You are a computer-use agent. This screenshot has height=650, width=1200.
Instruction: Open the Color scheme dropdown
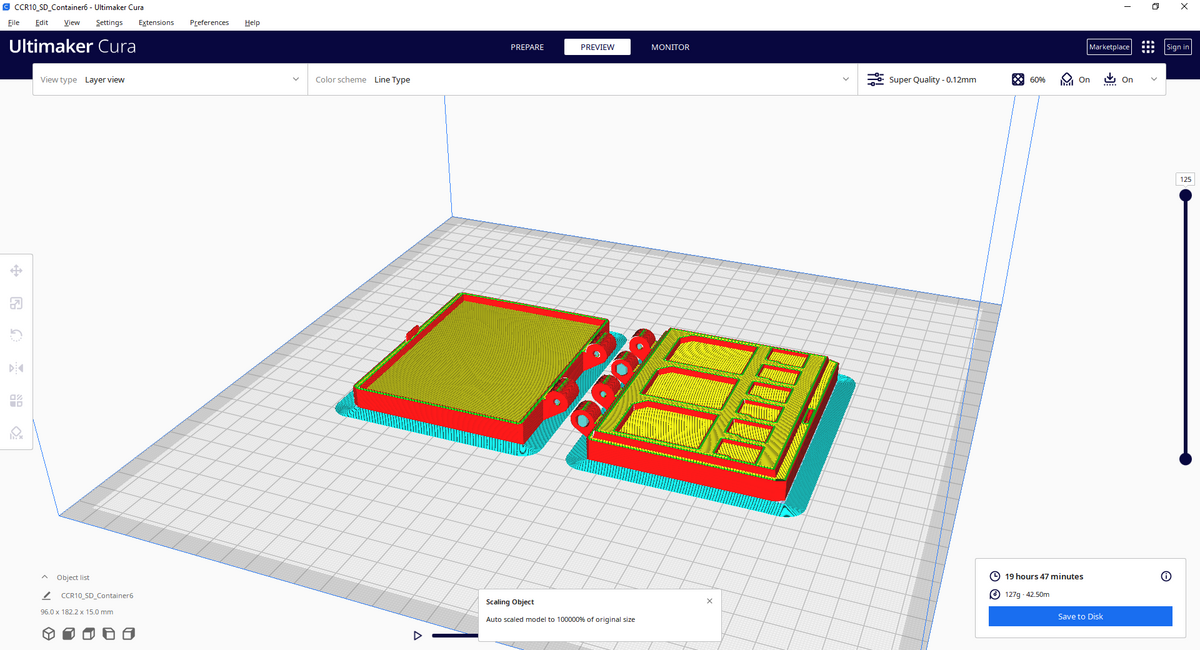point(581,80)
